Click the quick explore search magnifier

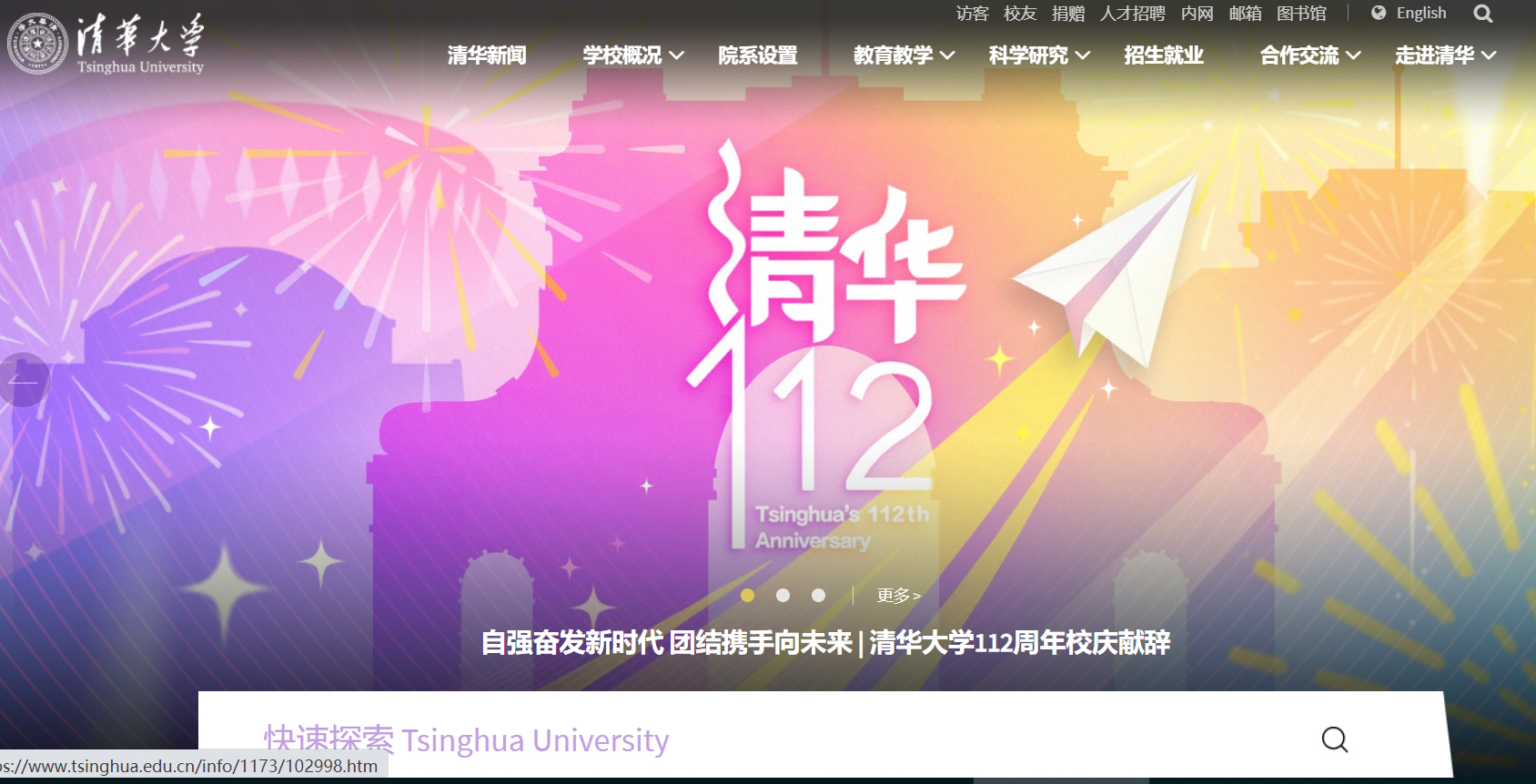[x=1335, y=739]
